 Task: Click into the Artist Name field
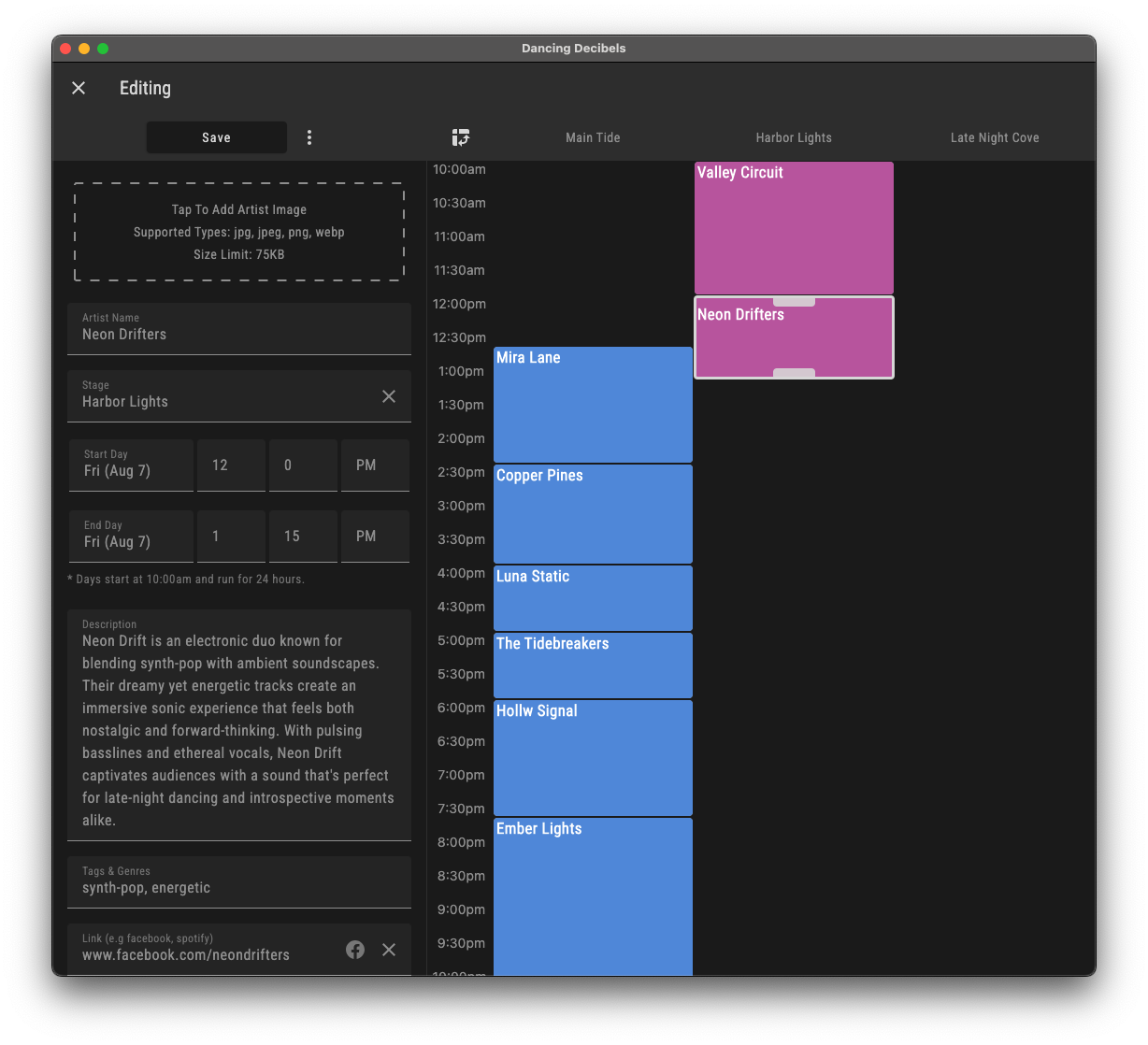click(x=238, y=334)
